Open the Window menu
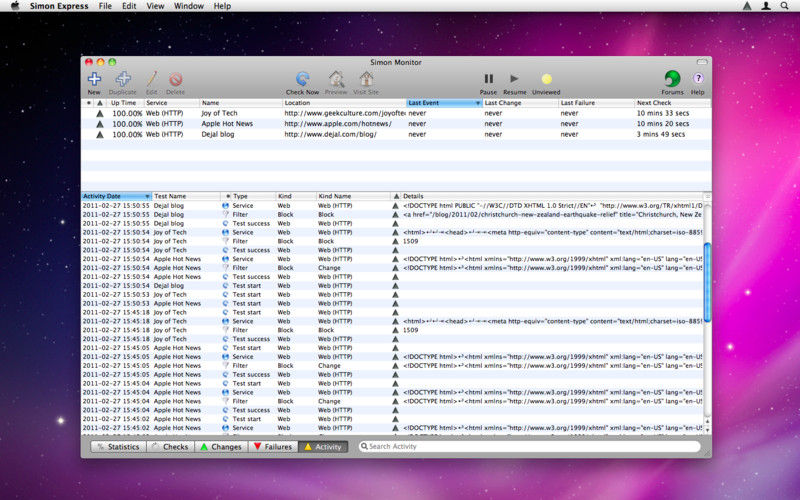The width and height of the screenshot is (800, 500). coord(189,6)
